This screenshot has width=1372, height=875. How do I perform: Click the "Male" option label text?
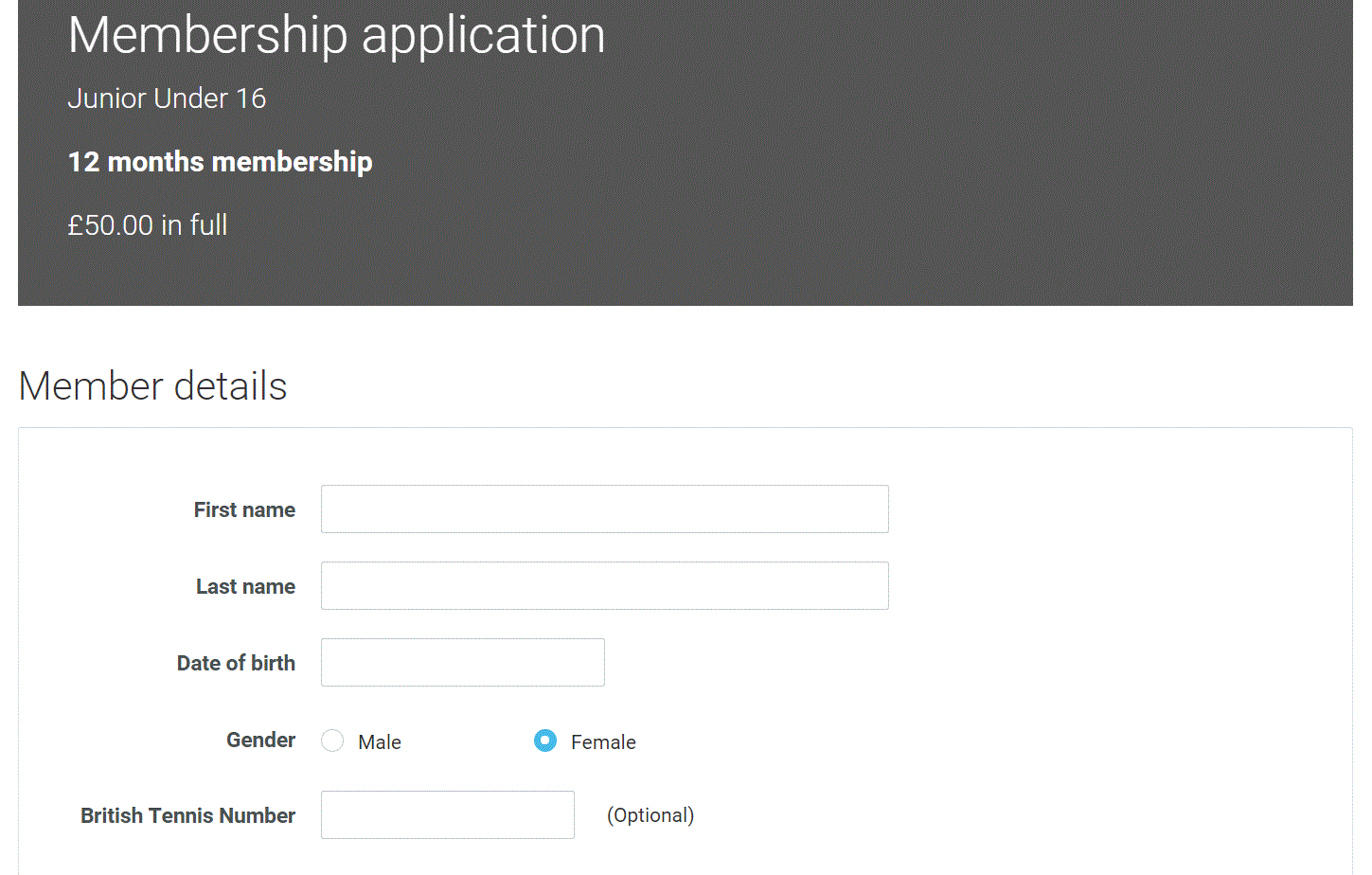380,742
